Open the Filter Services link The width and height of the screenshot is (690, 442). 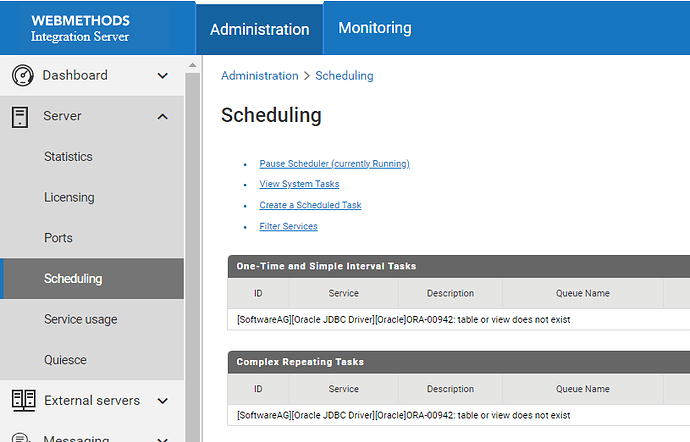pyautogui.click(x=288, y=226)
